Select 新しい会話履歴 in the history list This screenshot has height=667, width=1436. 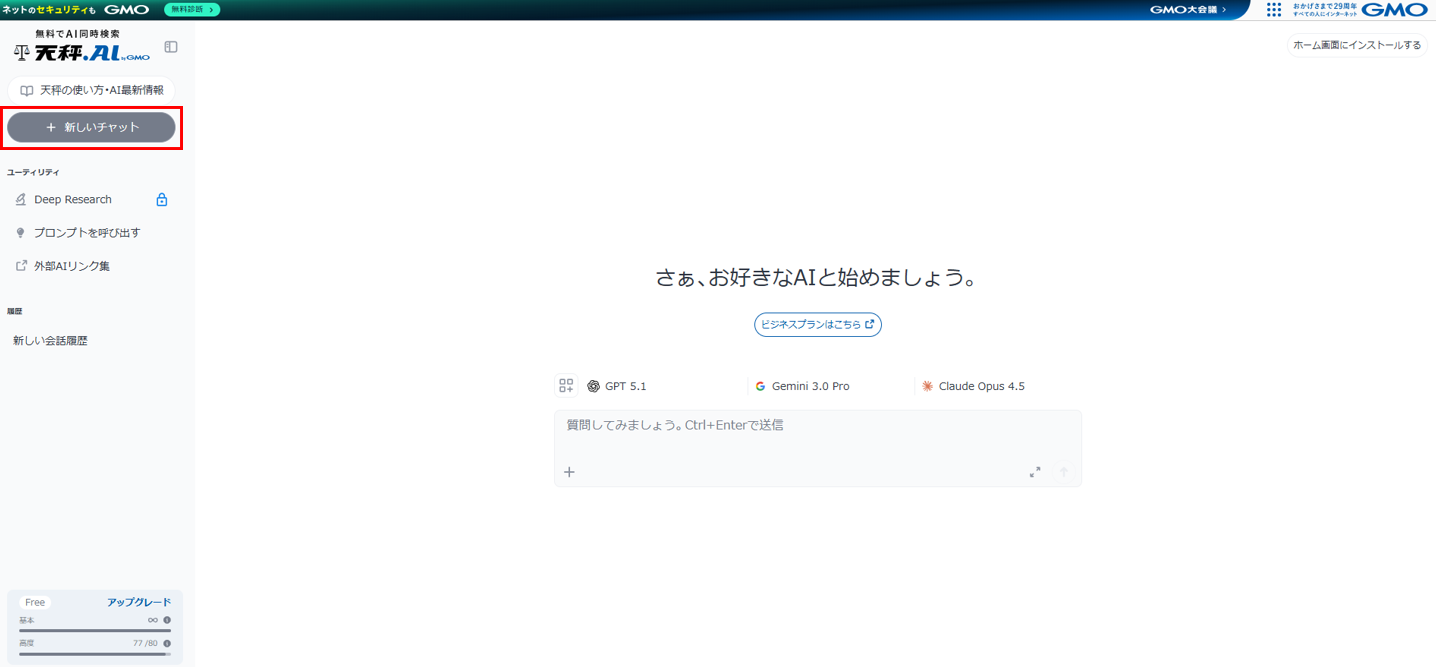47,340
